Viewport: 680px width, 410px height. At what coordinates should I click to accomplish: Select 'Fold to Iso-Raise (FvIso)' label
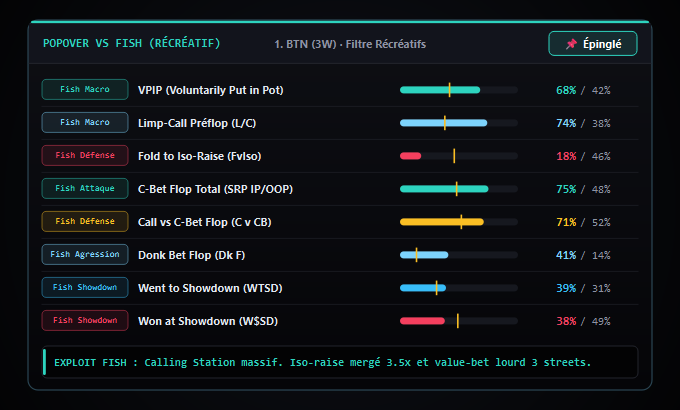coord(199,156)
